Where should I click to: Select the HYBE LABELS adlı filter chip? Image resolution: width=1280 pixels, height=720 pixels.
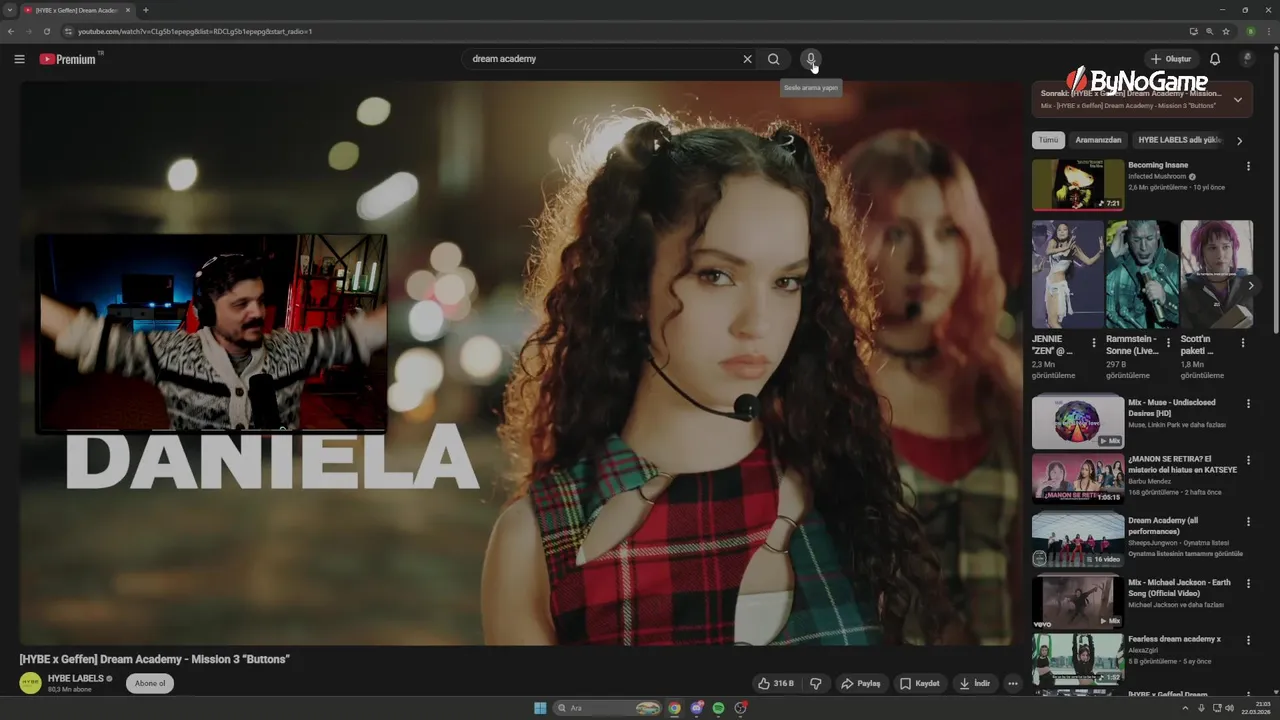click(x=1180, y=140)
